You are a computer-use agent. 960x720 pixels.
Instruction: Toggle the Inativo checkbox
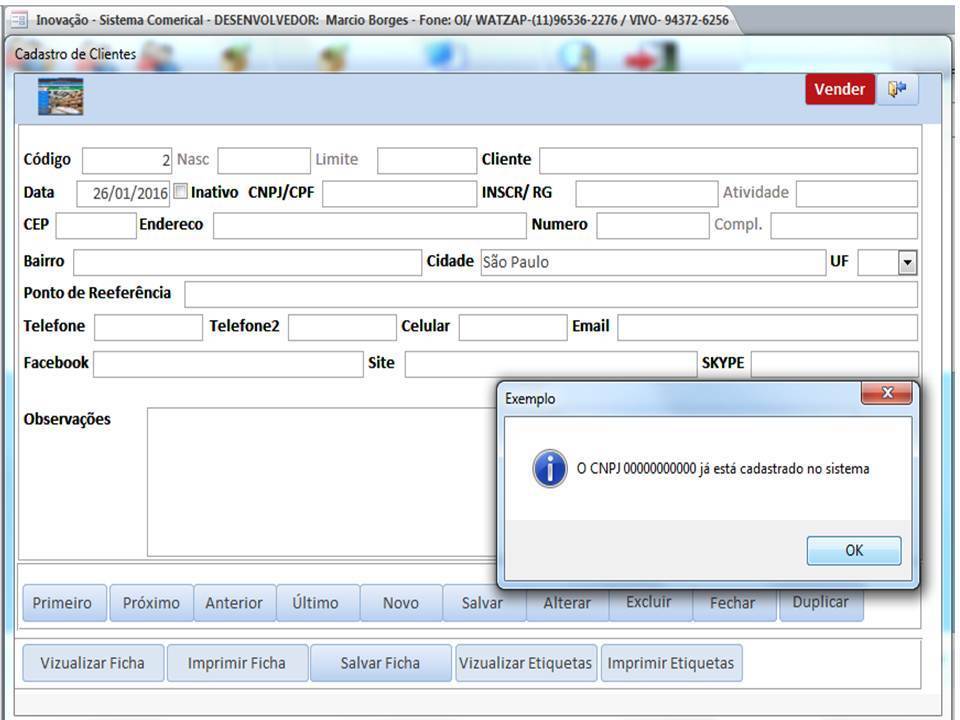coord(181,192)
